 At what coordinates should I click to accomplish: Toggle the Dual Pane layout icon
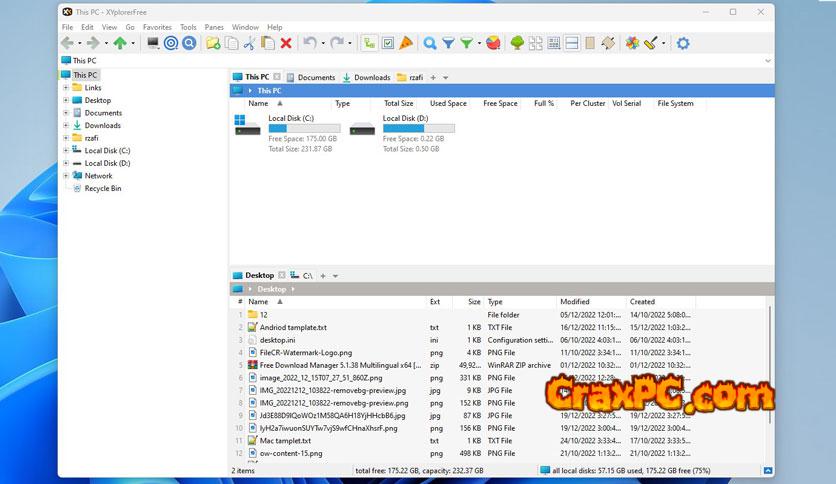click(572, 43)
